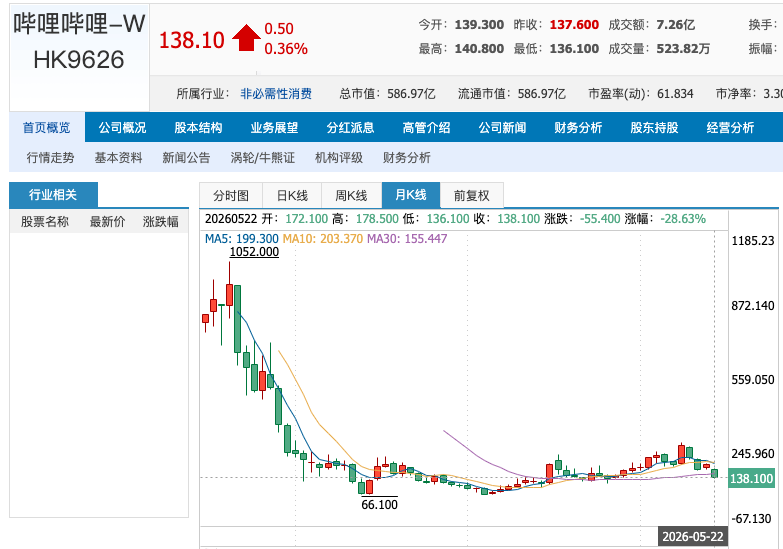Click the 2026-05-22 date marker
The height and width of the screenshot is (549, 783).
[x=693, y=537]
